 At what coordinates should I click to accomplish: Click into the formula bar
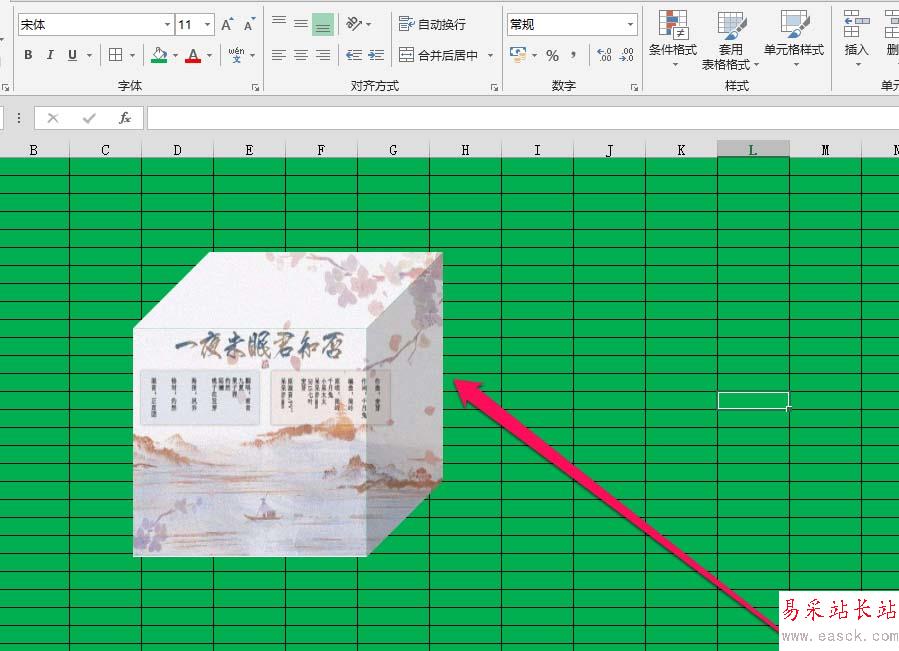click(523, 118)
